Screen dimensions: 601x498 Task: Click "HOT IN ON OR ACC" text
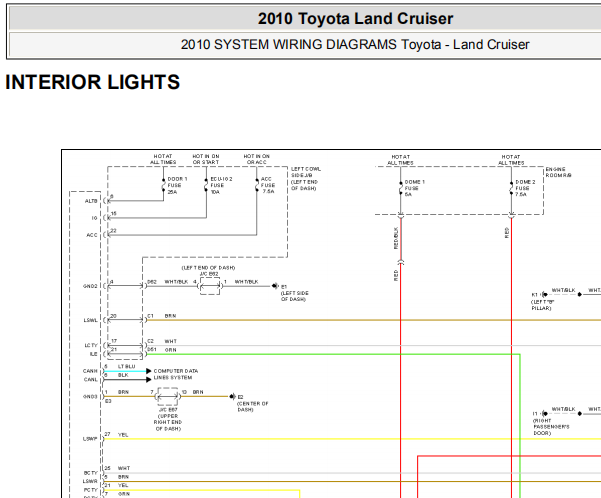coord(256,159)
